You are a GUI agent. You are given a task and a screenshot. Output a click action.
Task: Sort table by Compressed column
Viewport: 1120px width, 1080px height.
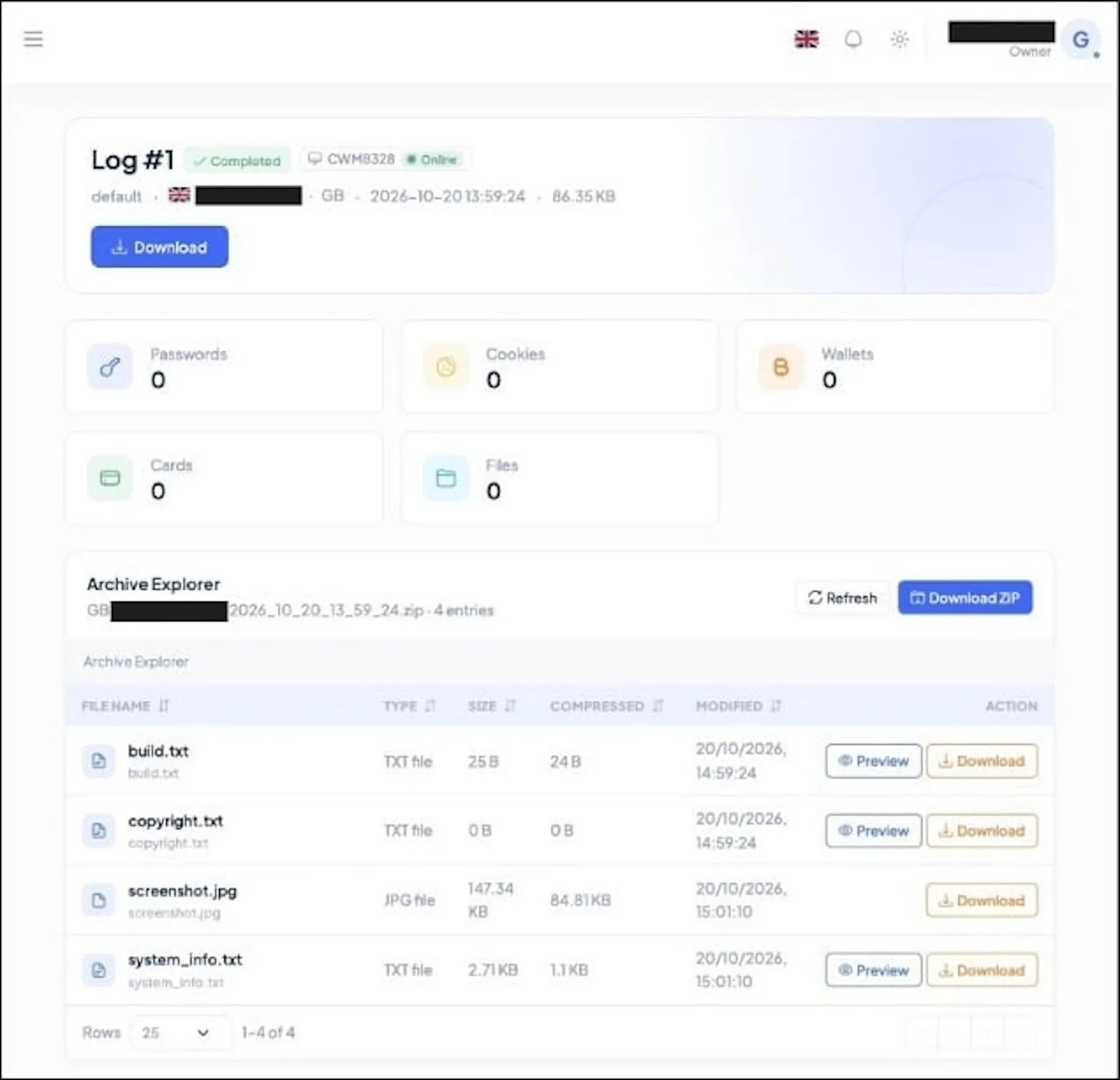[607, 706]
